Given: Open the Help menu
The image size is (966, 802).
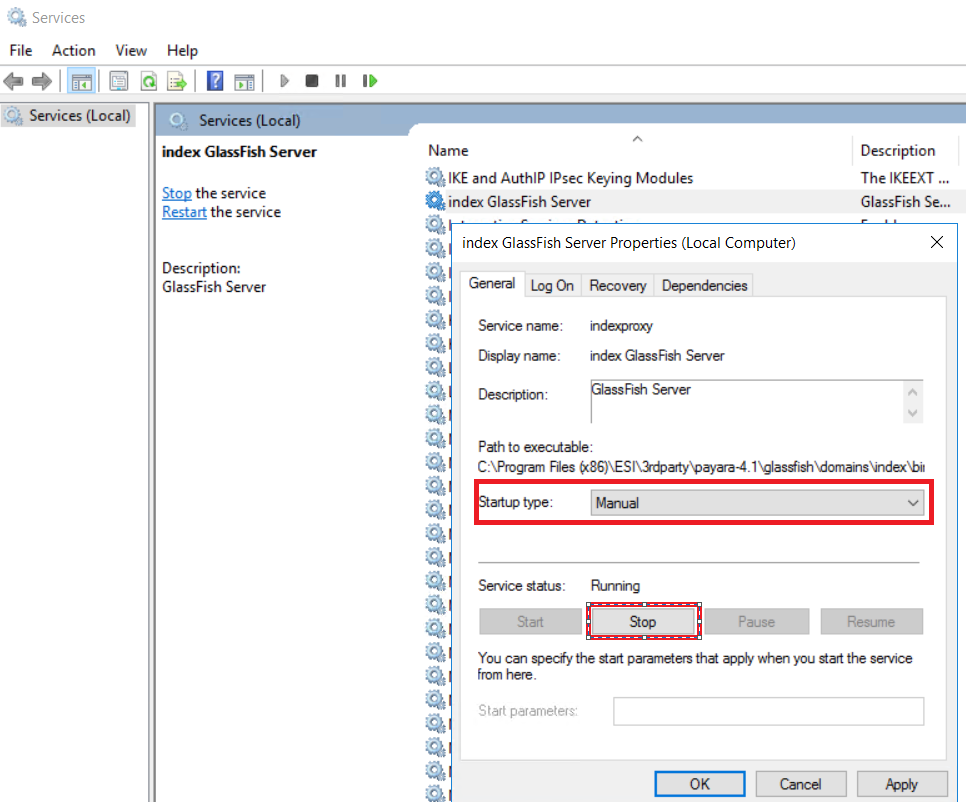Looking at the screenshot, I should coord(182,51).
